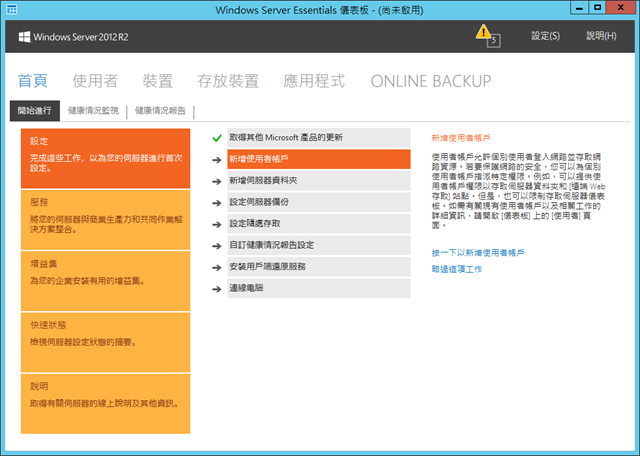Select the 健康情況監視 sub-tab
The width and height of the screenshot is (640, 456).
[x=93, y=111]
